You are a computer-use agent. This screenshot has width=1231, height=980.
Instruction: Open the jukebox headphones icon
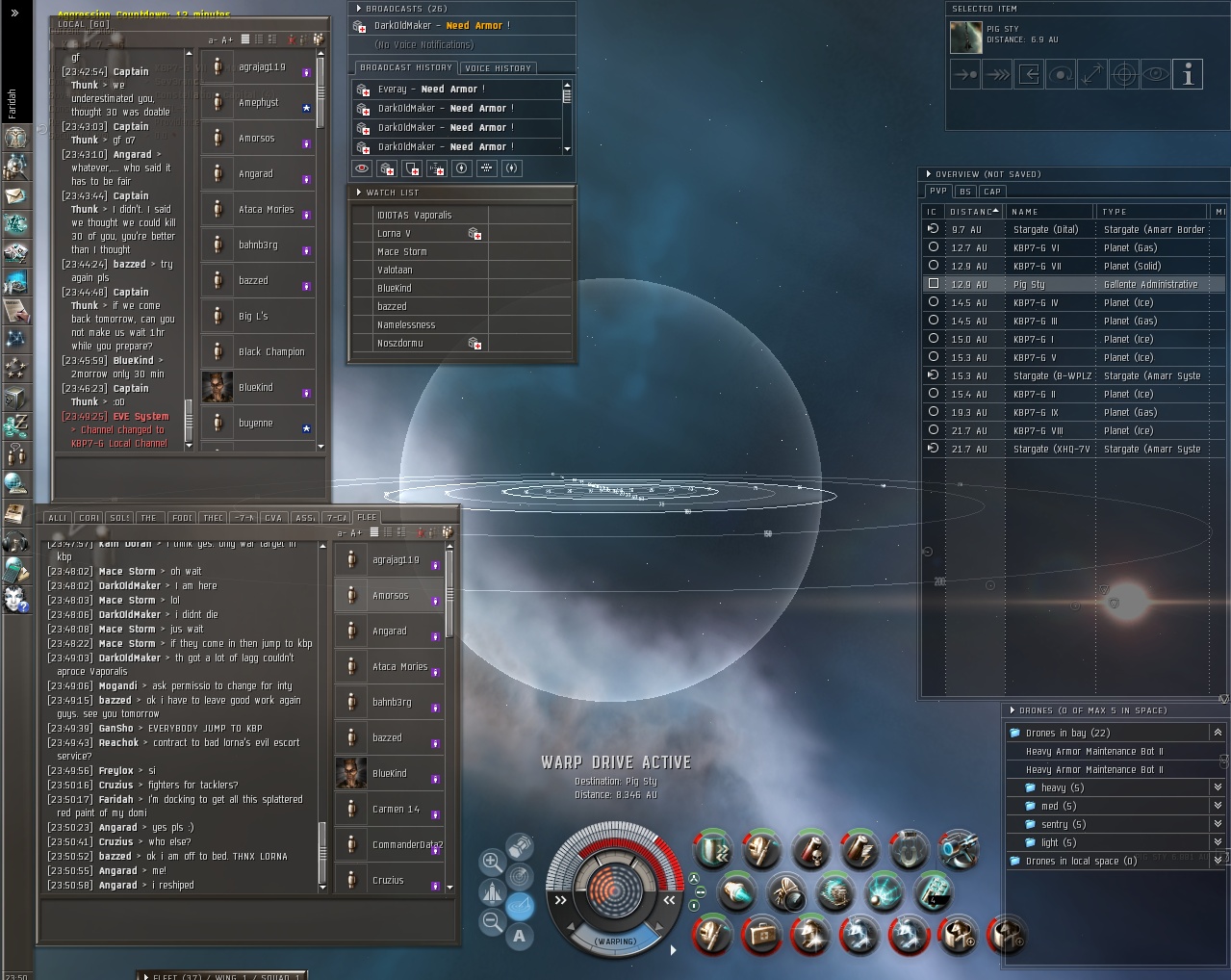tap(16, 542)
